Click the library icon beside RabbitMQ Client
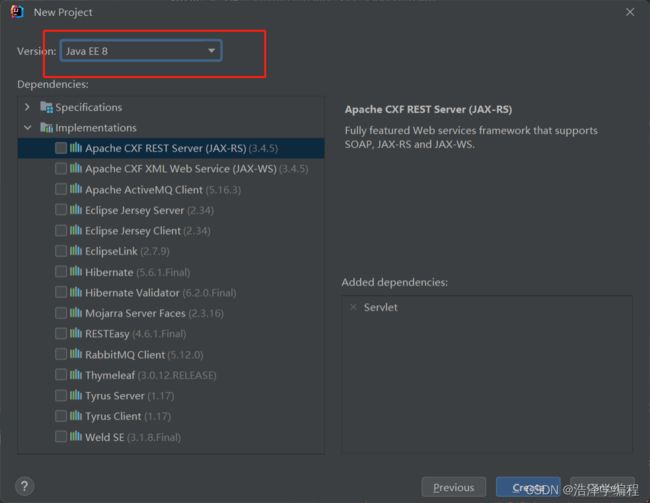 [x=76, y=354]
